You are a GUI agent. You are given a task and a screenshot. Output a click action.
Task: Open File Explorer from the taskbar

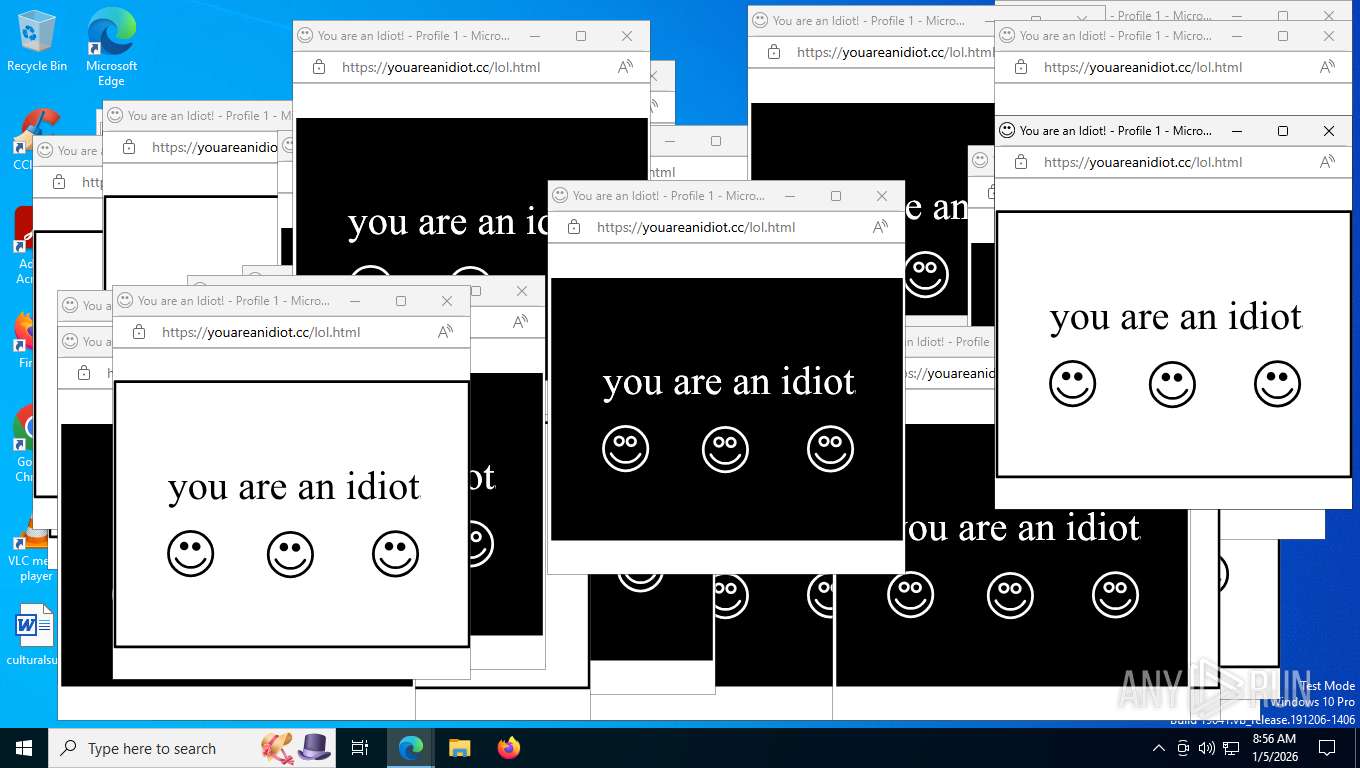click(x=459, y=748)
